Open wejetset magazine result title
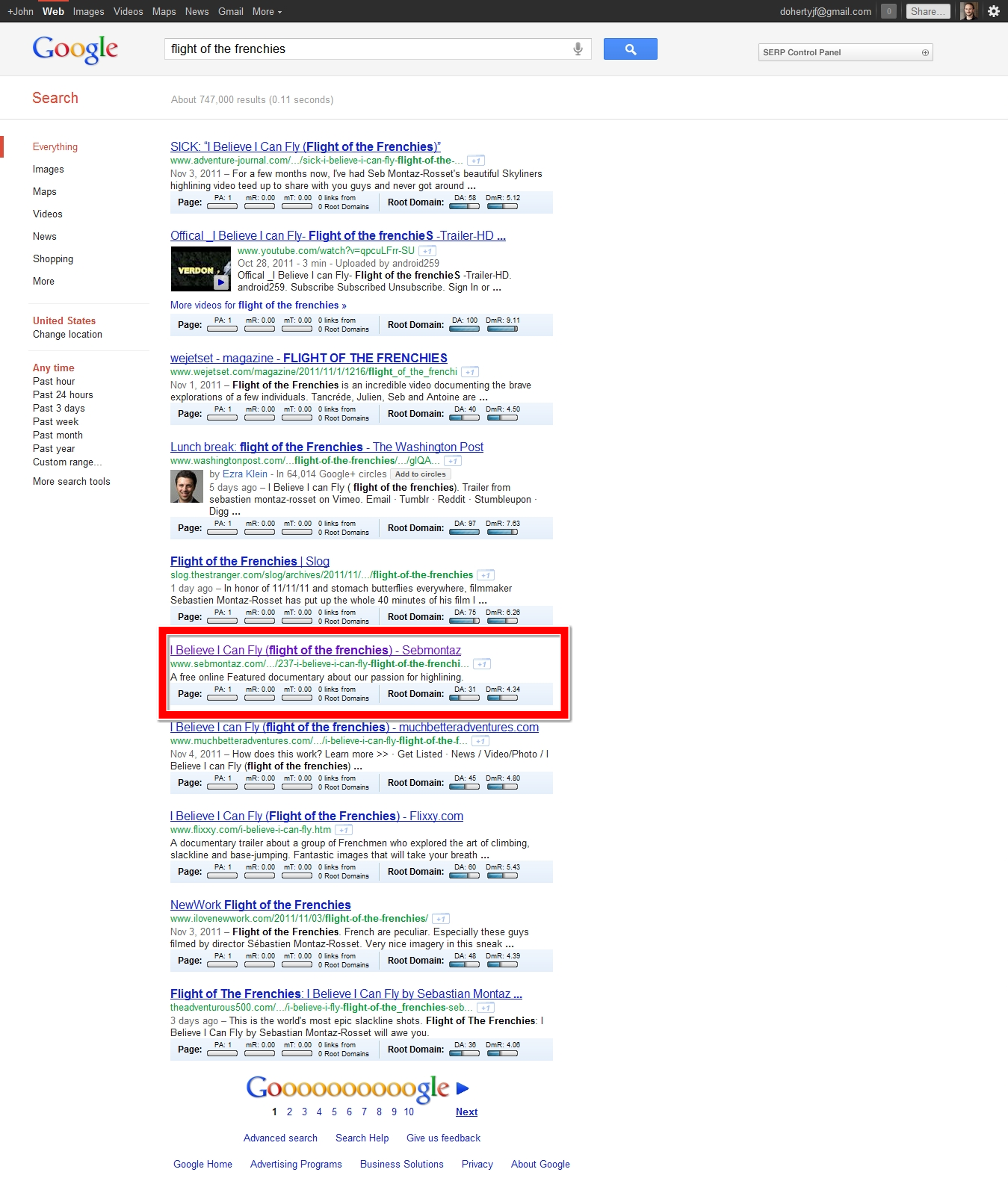The width and height of the screenshot is (1008, 1184). coord(309,359)
